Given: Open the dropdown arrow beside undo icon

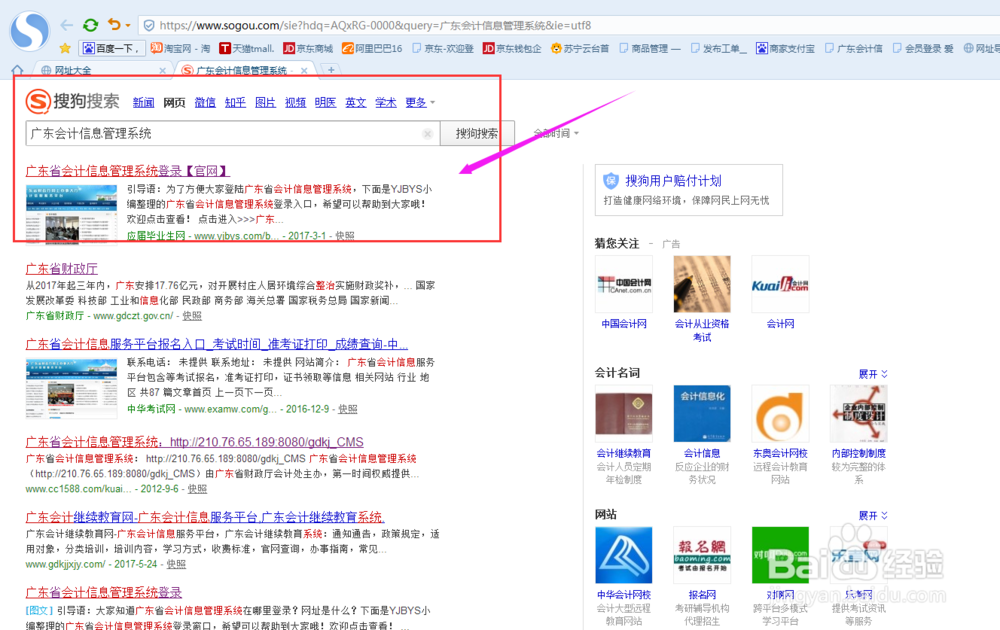Looking at the screenshot, I should coord(128,26).
